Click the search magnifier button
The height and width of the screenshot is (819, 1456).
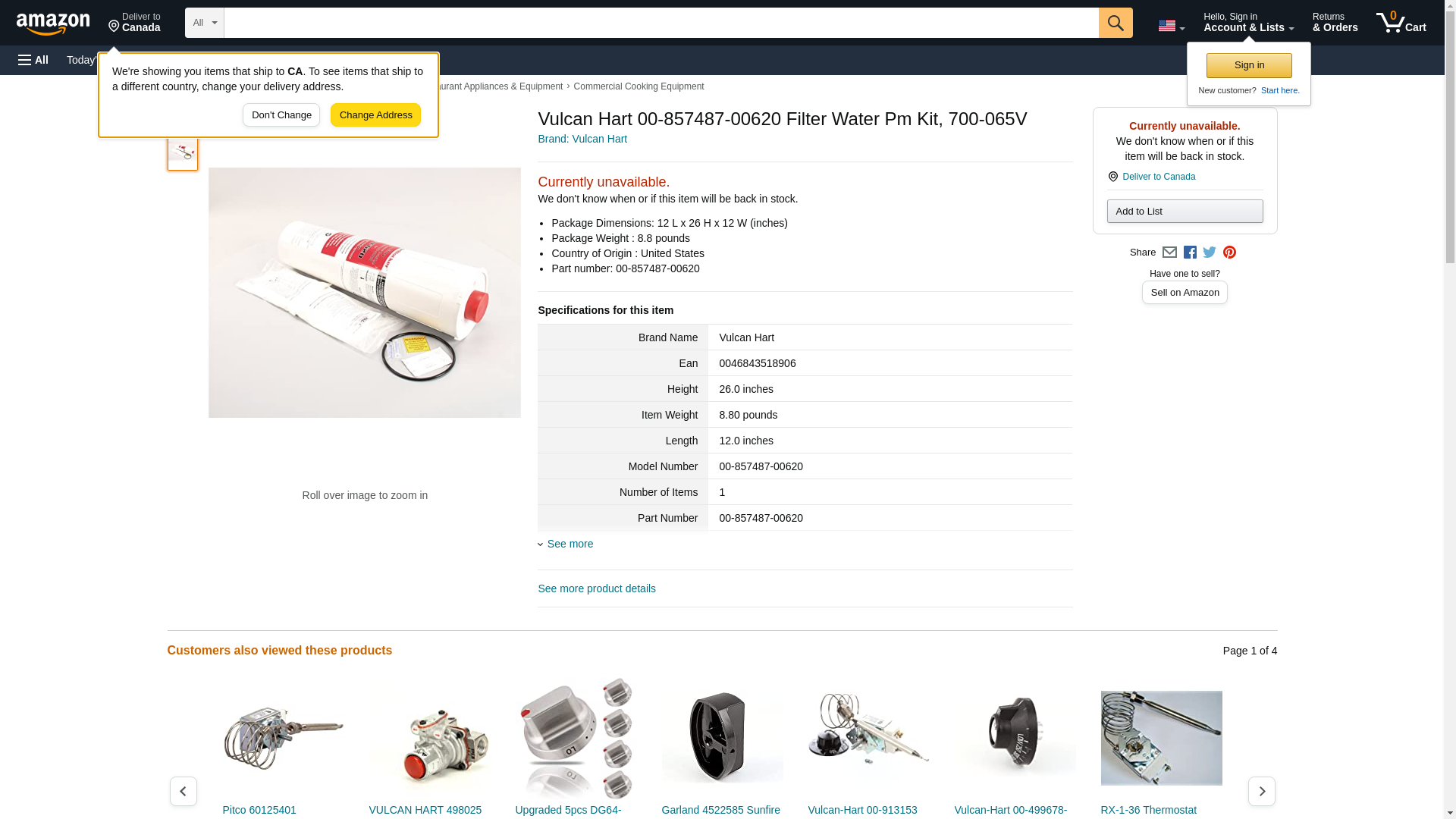(1116, 23)
